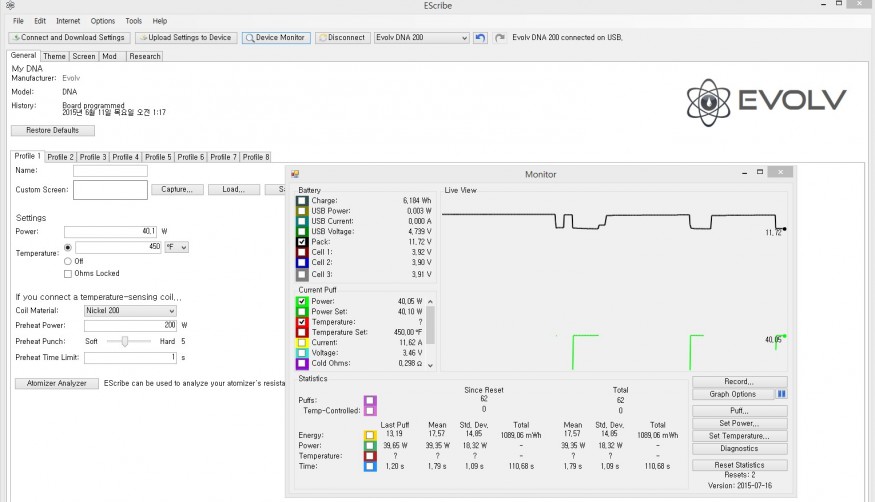Image resolution: width=875 pixels, height=502 pixels.
Task: Toggle the Statistics Energy checkbox
Action: pos(370,435)
